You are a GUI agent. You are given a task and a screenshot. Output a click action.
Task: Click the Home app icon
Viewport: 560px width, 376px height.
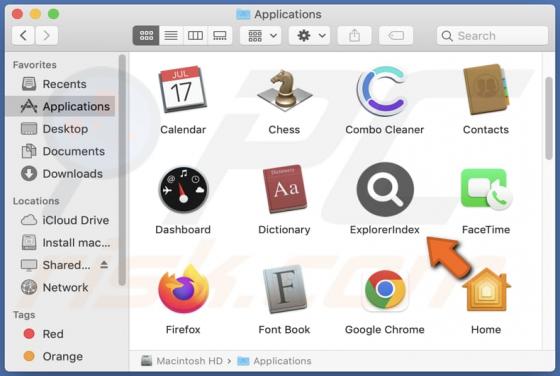[486, 289]
